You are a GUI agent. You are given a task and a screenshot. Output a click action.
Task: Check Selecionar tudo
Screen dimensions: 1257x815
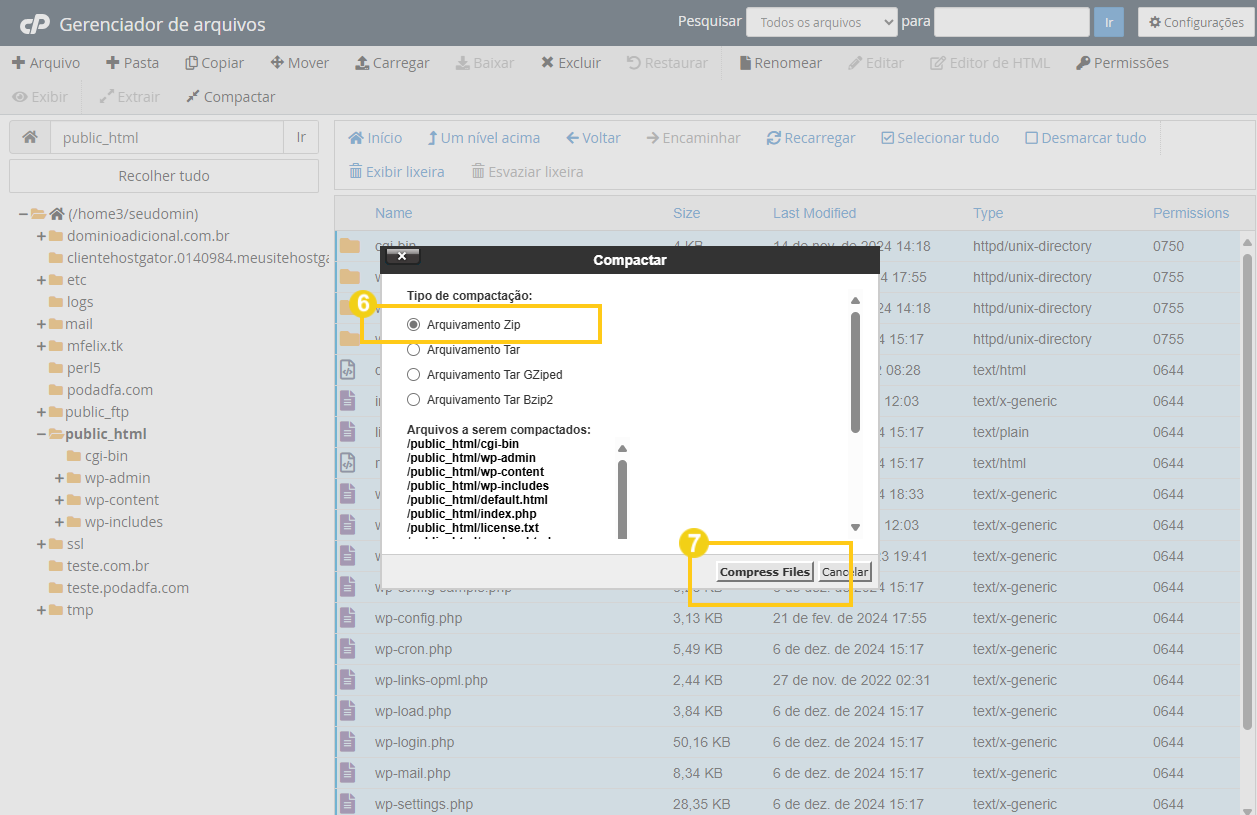pyautogui.click(x=940, y=138)
